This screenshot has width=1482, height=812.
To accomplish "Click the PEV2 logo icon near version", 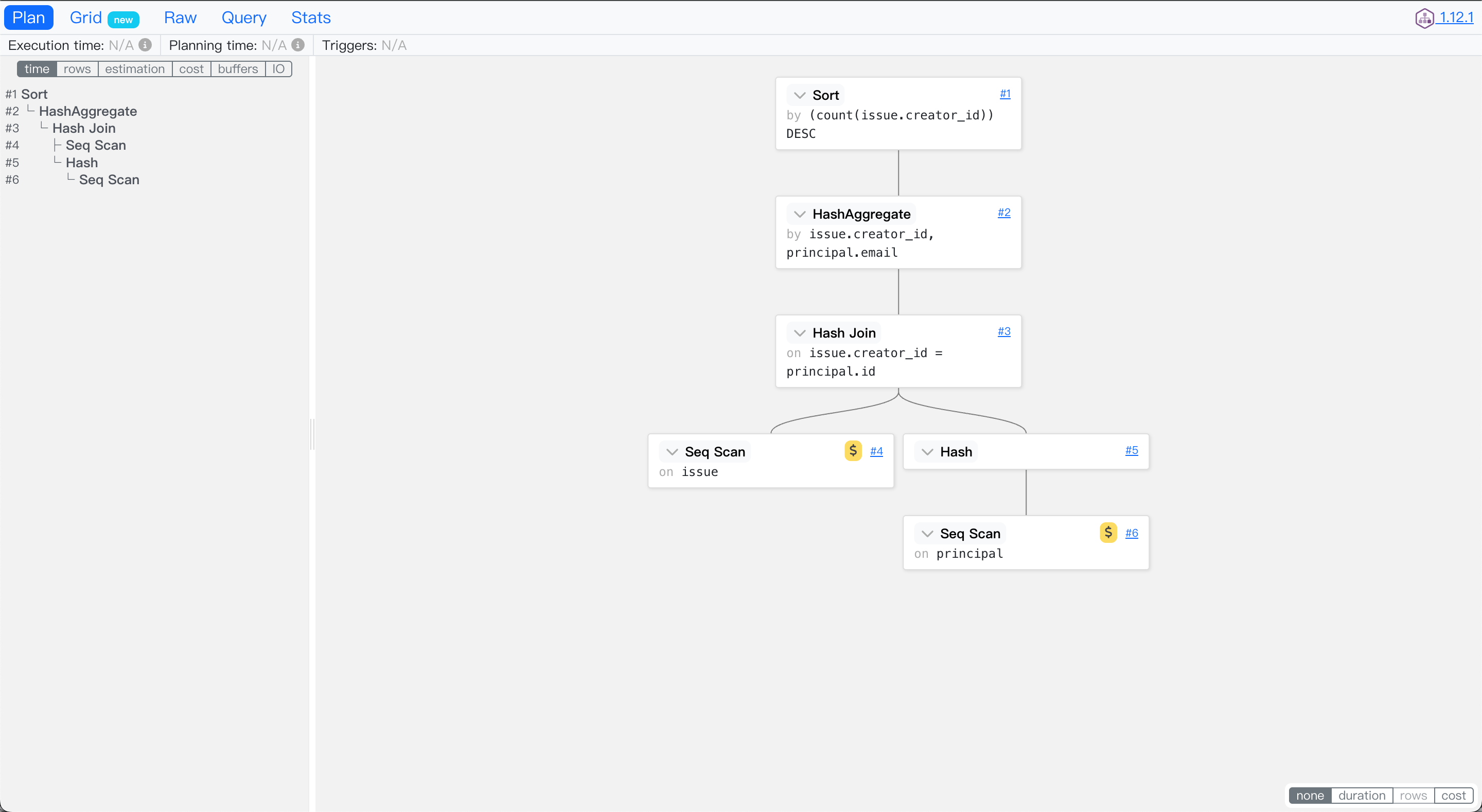I will coord(1424,18).
